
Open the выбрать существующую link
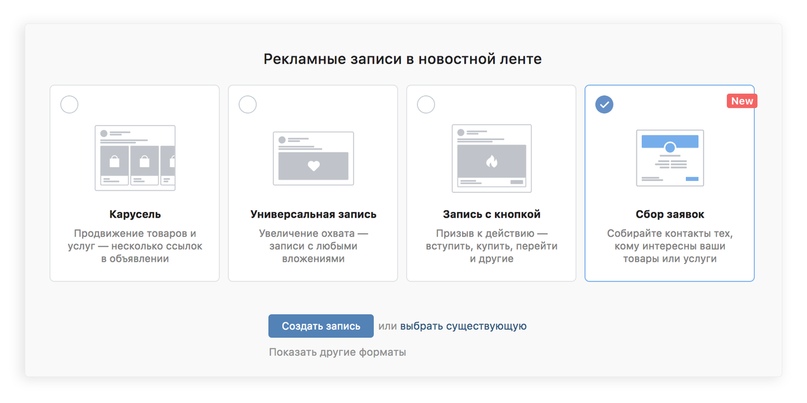(463, 326)
